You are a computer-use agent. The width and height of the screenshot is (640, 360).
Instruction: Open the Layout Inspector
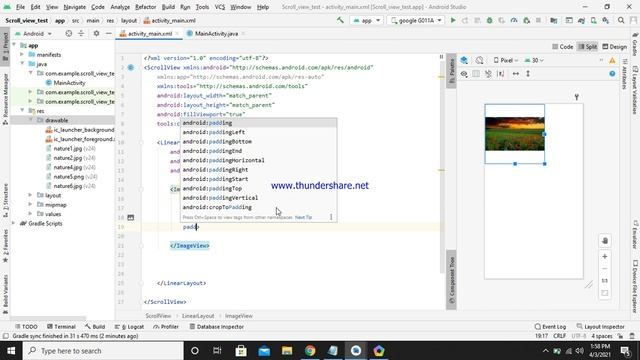pyautogui.click(x=600, y=327)
